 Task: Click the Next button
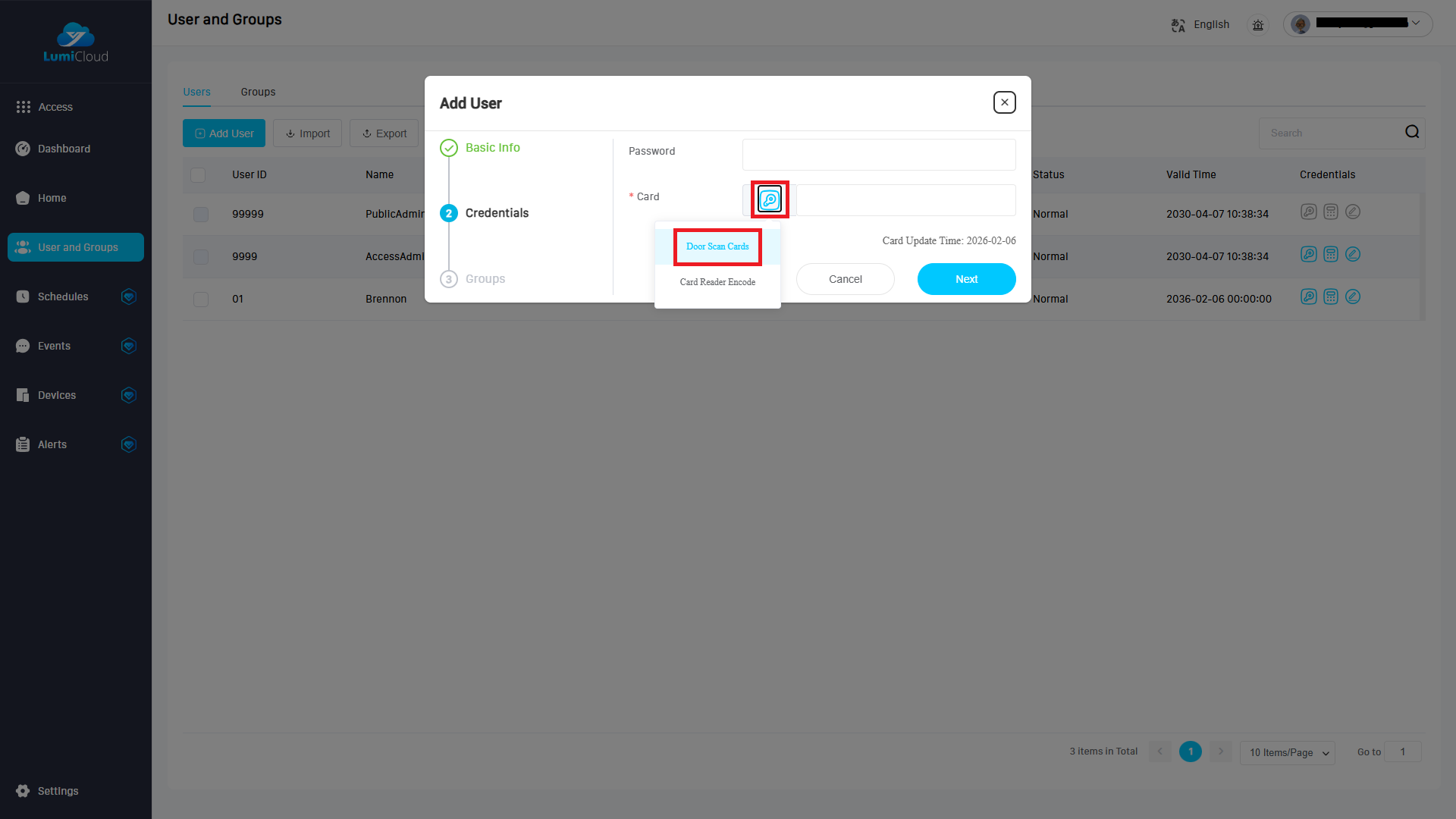coord(967,279)
